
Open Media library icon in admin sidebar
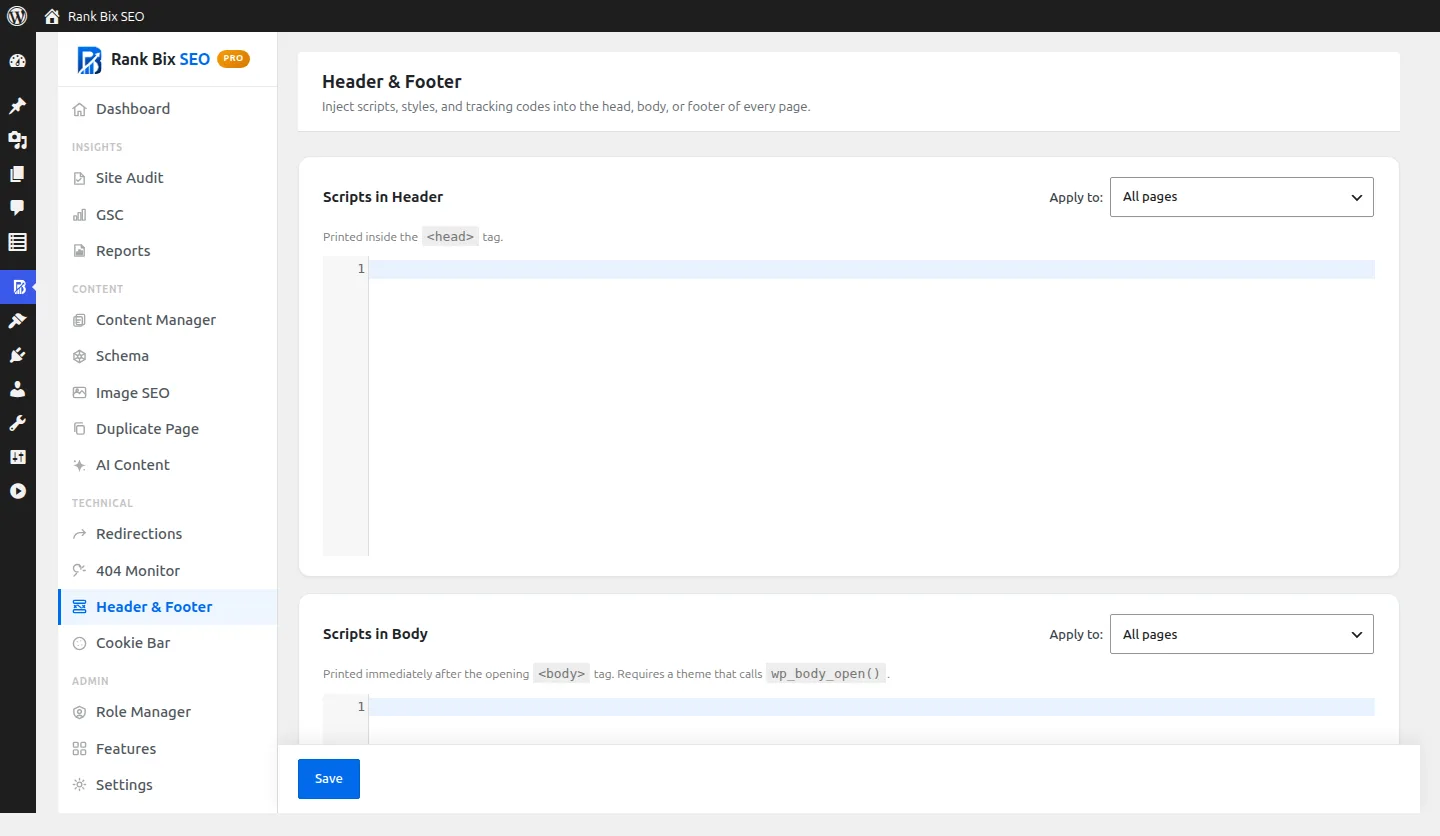pyautogui.click(x=17, y=140)
